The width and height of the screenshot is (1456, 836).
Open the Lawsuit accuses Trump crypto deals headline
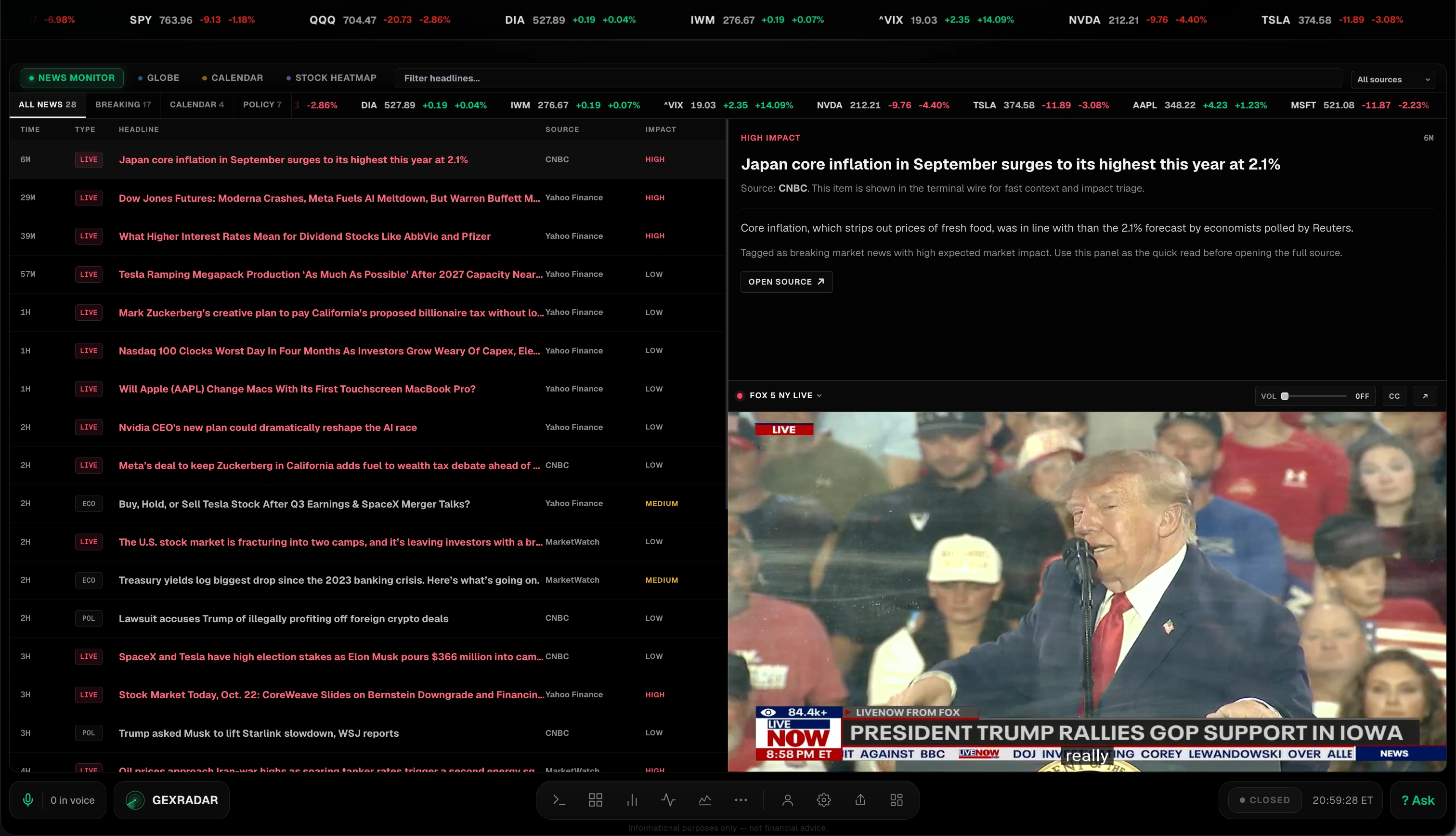pos(367,618)
